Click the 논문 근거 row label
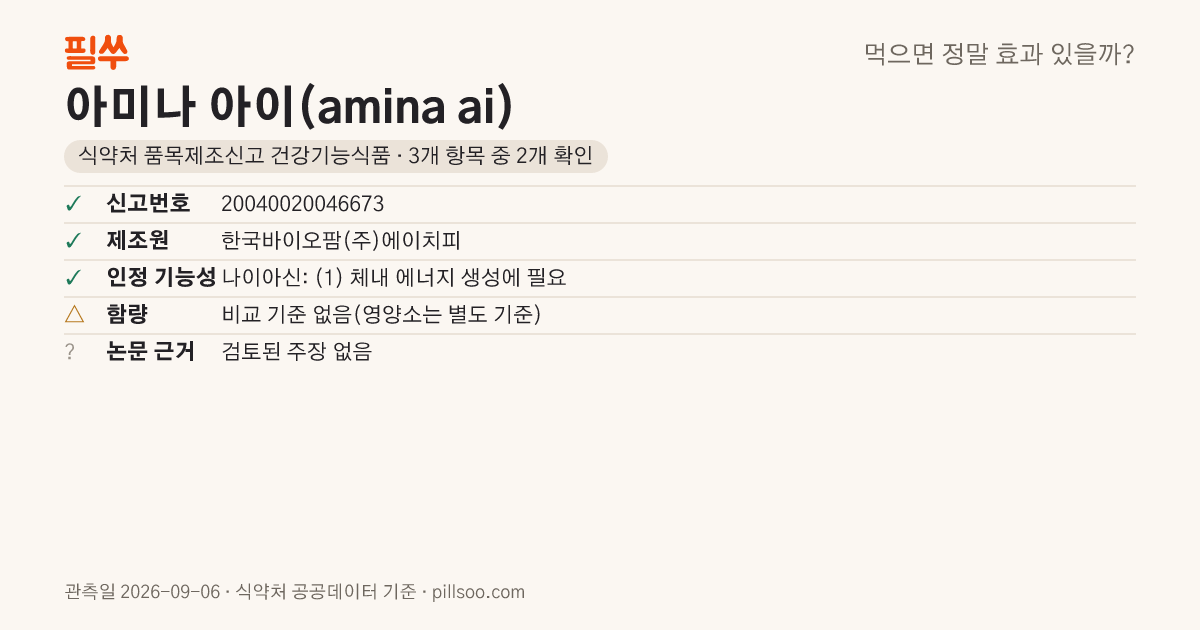This screenshot has width=1200, height=630. [150, 352]
